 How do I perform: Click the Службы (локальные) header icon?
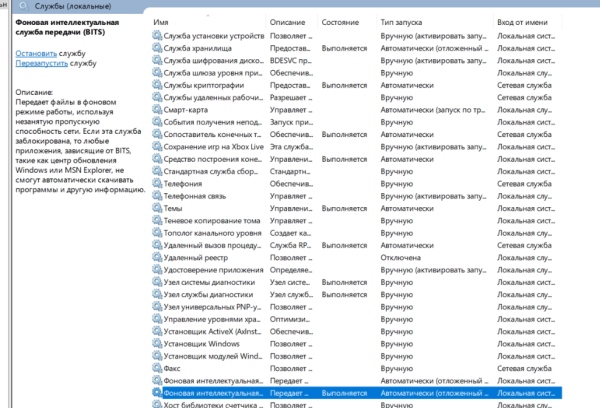24,6
